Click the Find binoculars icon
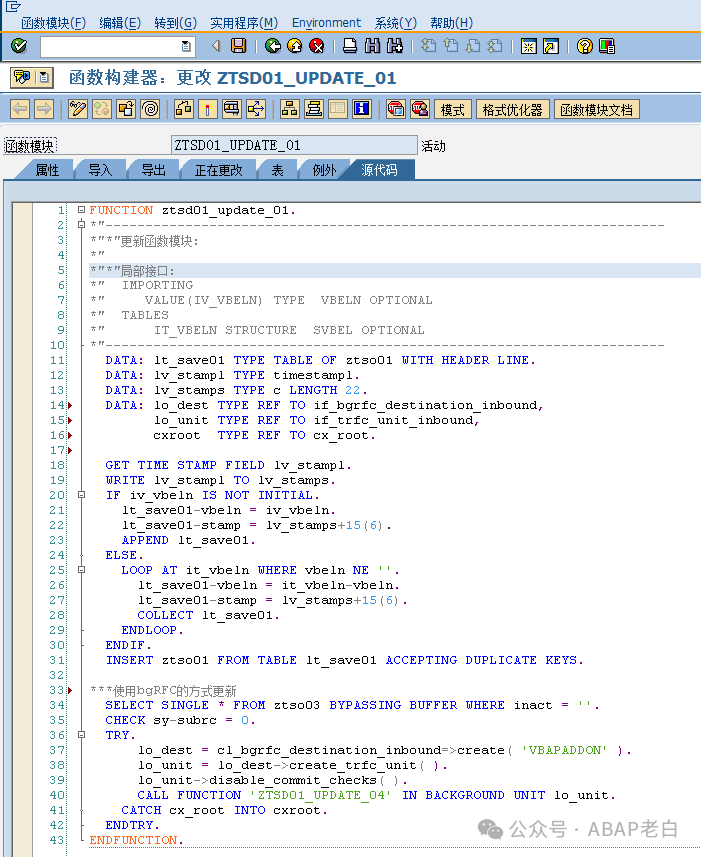 372,46
